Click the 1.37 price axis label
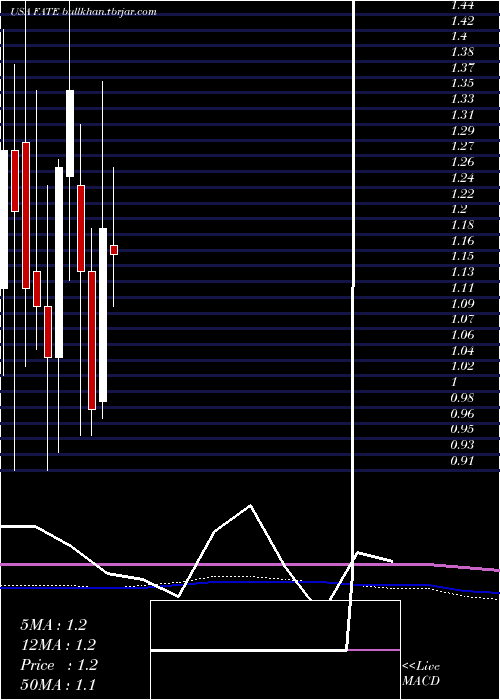This screenshot has width=500, height=700. (x=462, y=68)
